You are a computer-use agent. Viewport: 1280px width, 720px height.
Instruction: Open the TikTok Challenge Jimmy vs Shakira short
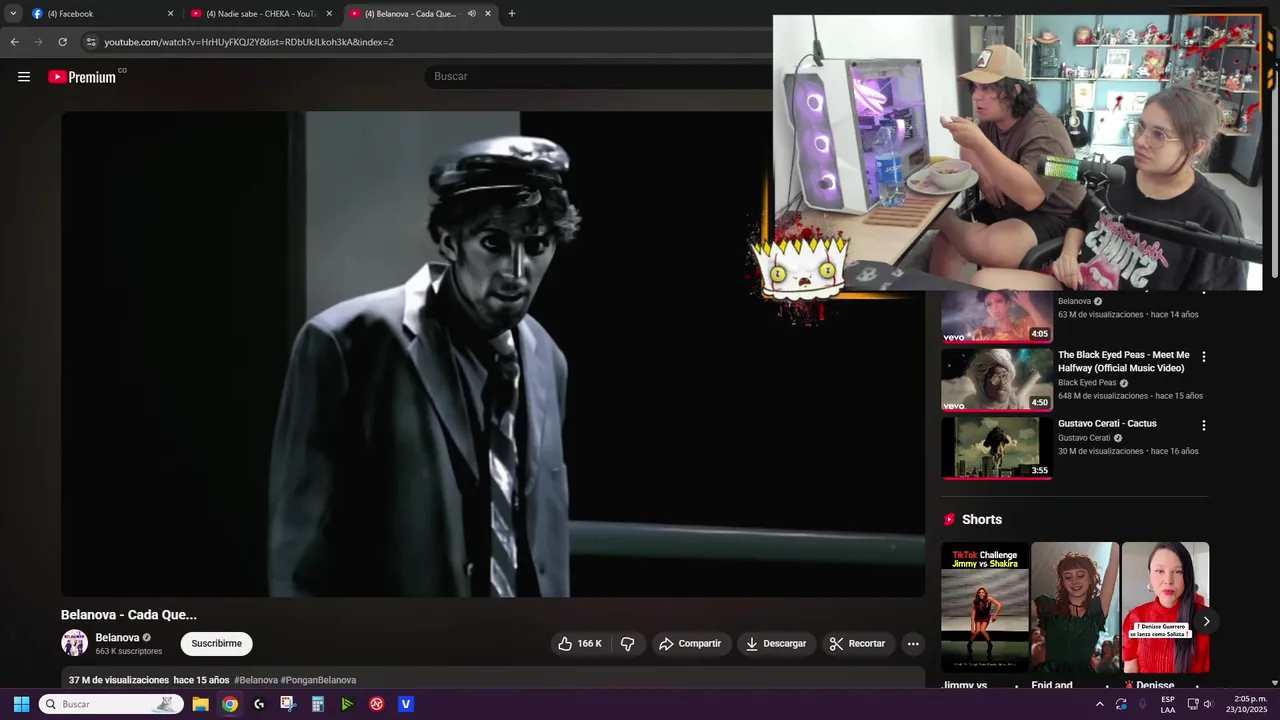coord(984,608)
